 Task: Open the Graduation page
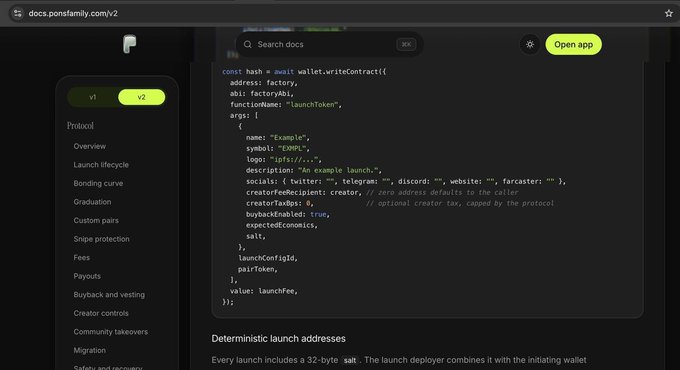coord(92,202)
